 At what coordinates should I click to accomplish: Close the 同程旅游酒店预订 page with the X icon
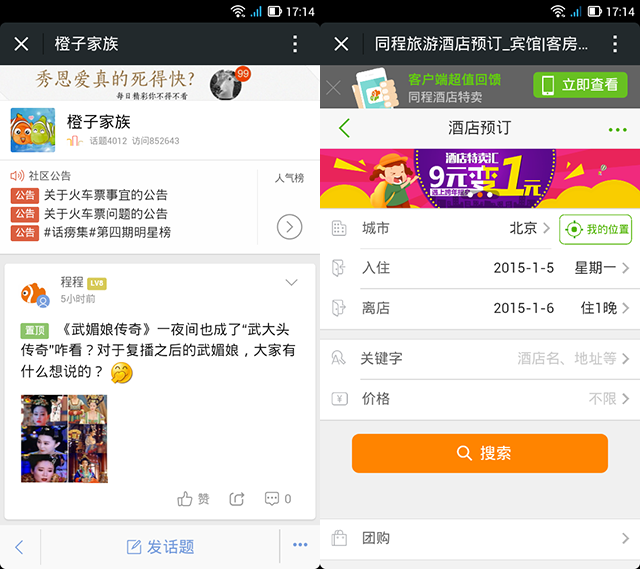(341, 44)
